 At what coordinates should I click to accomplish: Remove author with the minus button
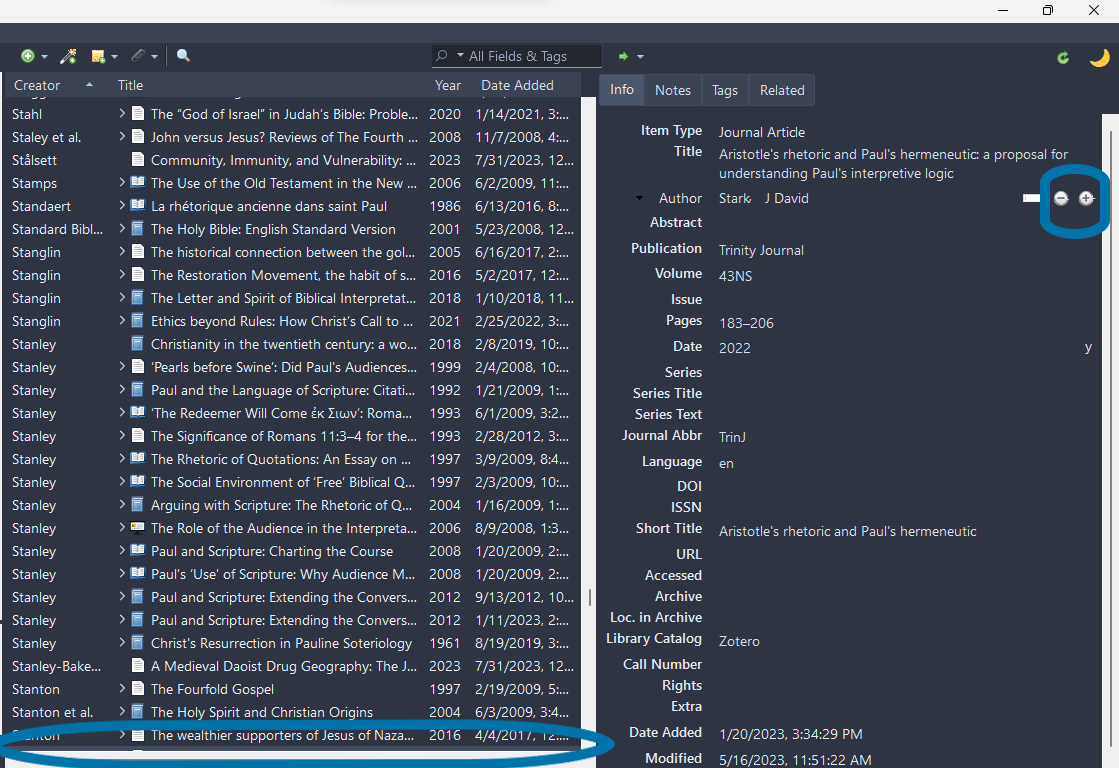pyautogui.click(x=1061, y=198)
